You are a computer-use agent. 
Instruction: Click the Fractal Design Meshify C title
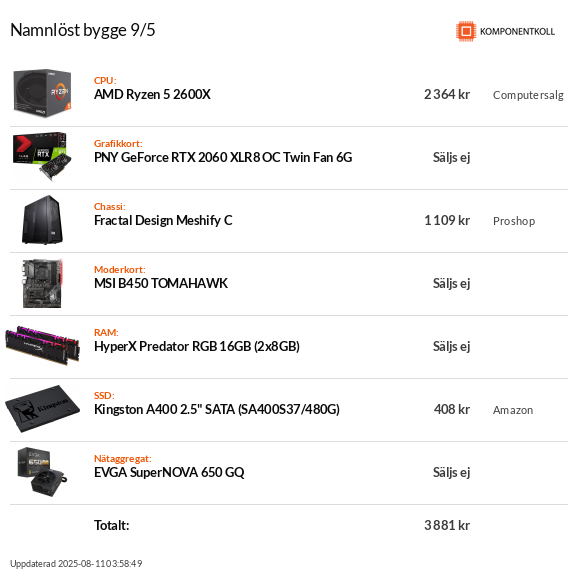[x=163, y=220]
